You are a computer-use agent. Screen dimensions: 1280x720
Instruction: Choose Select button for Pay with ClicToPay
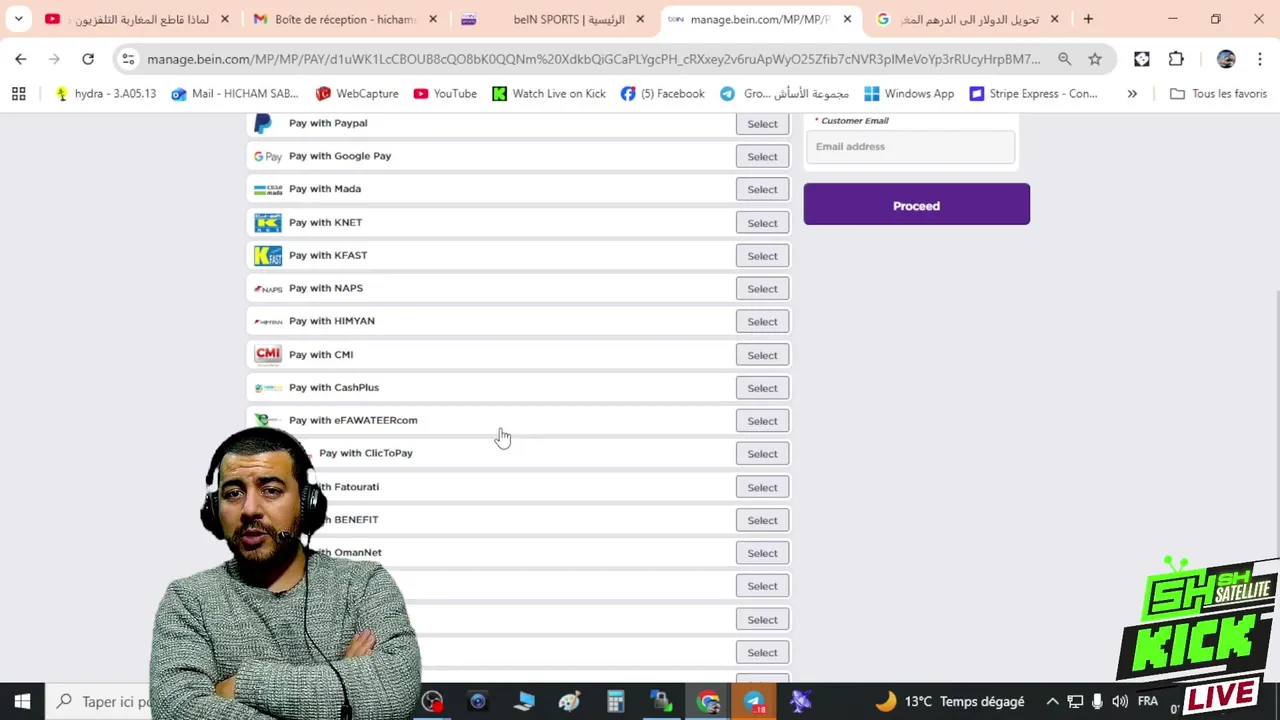coord(762,454)
